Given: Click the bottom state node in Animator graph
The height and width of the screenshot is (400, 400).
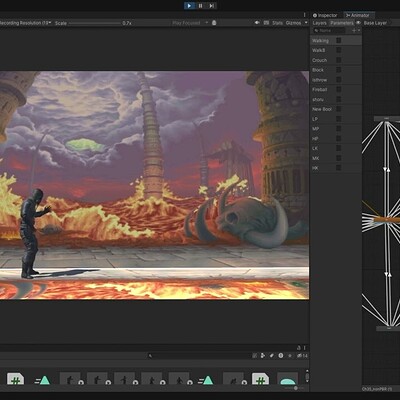Looking at the screenshot, I should (x=388, y=328).
